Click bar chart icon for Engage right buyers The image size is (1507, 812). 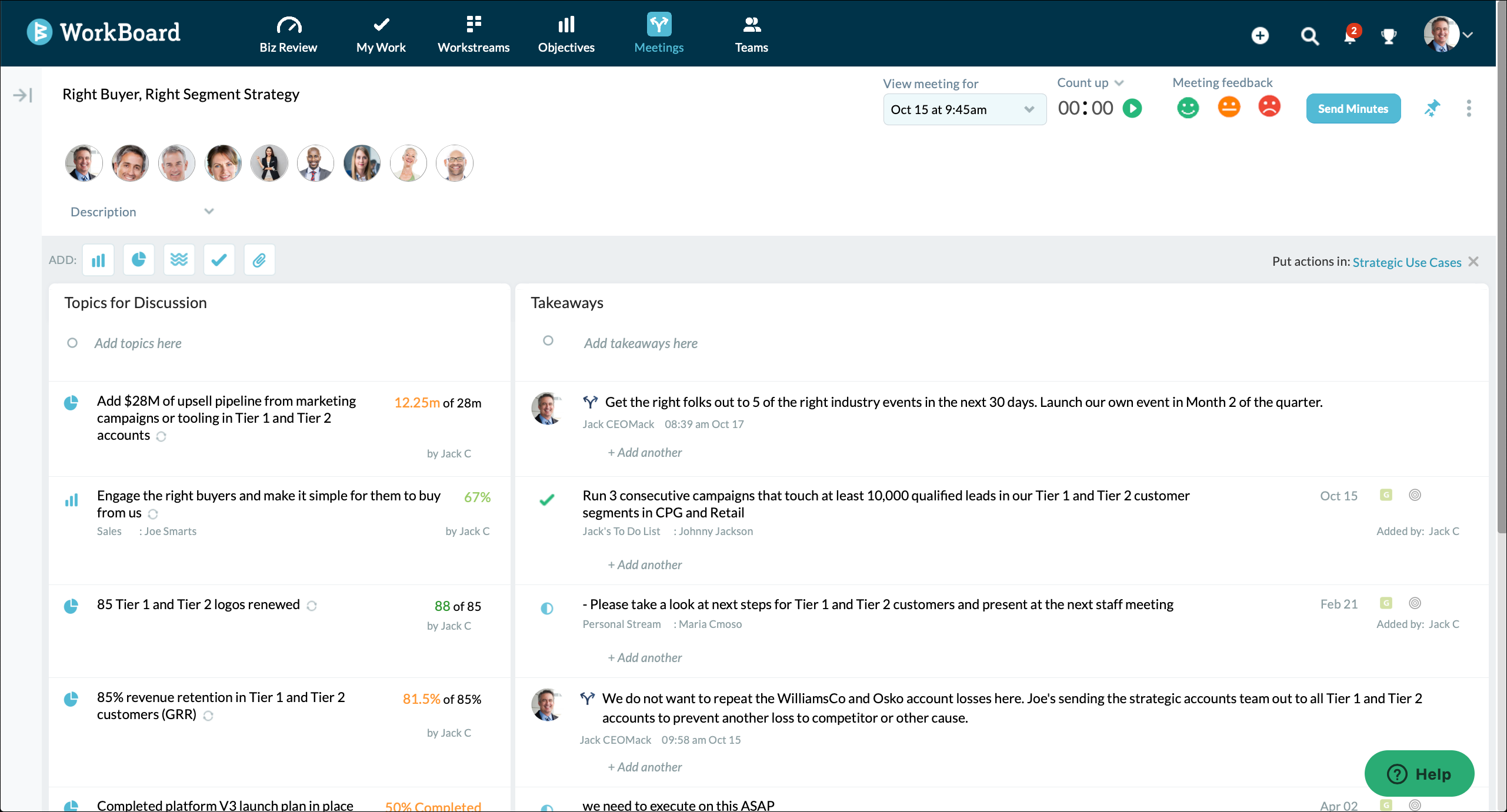pyautogui.click(x=71, y=500)
